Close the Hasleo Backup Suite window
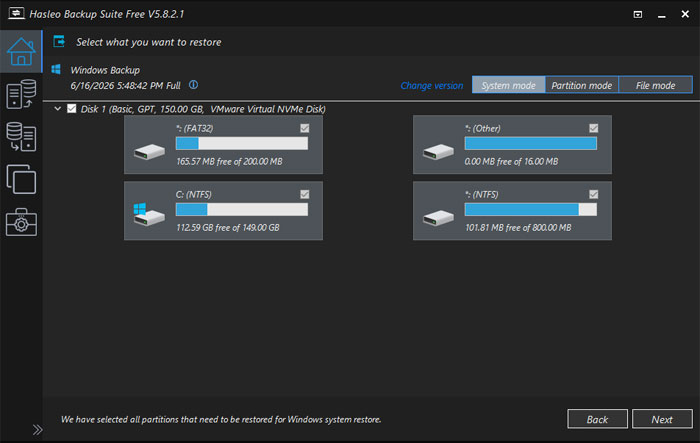The width and height of the screenshot is (700, 443). pos(685,14)
